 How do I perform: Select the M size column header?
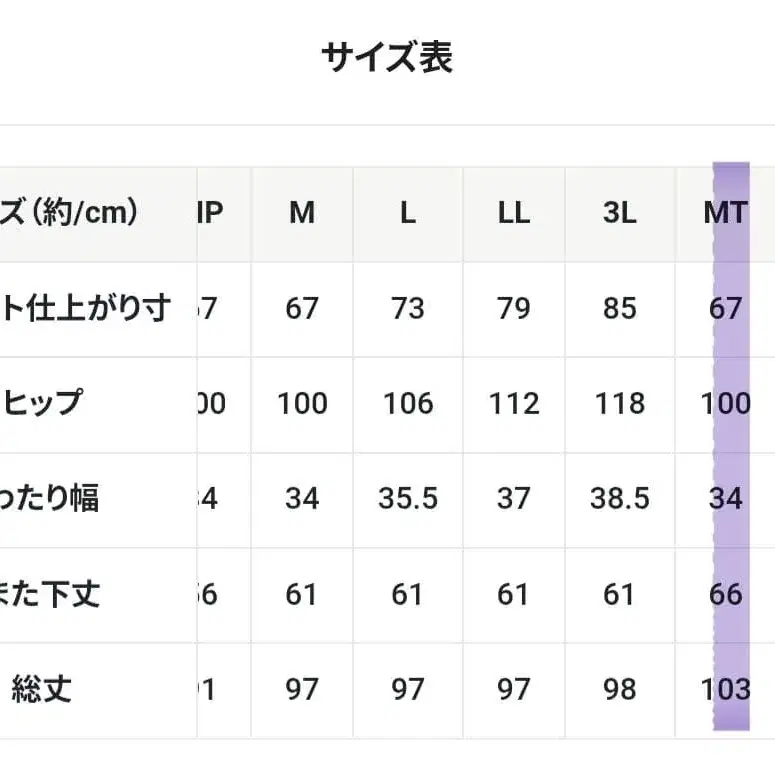point(302,213)
